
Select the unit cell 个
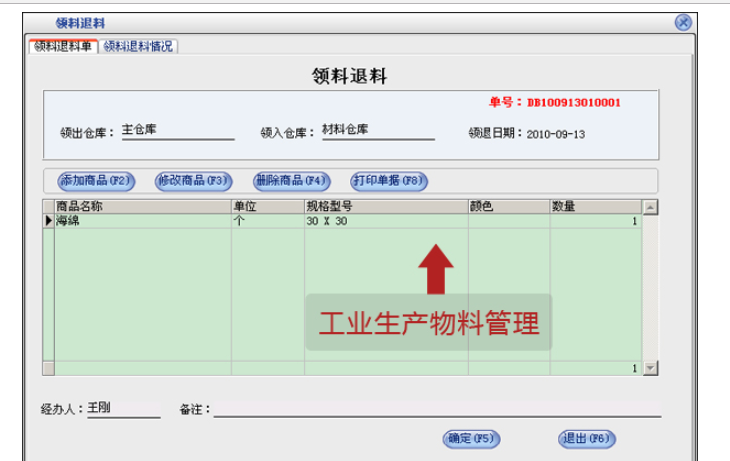pyautogui.click(x=268, y=221)
